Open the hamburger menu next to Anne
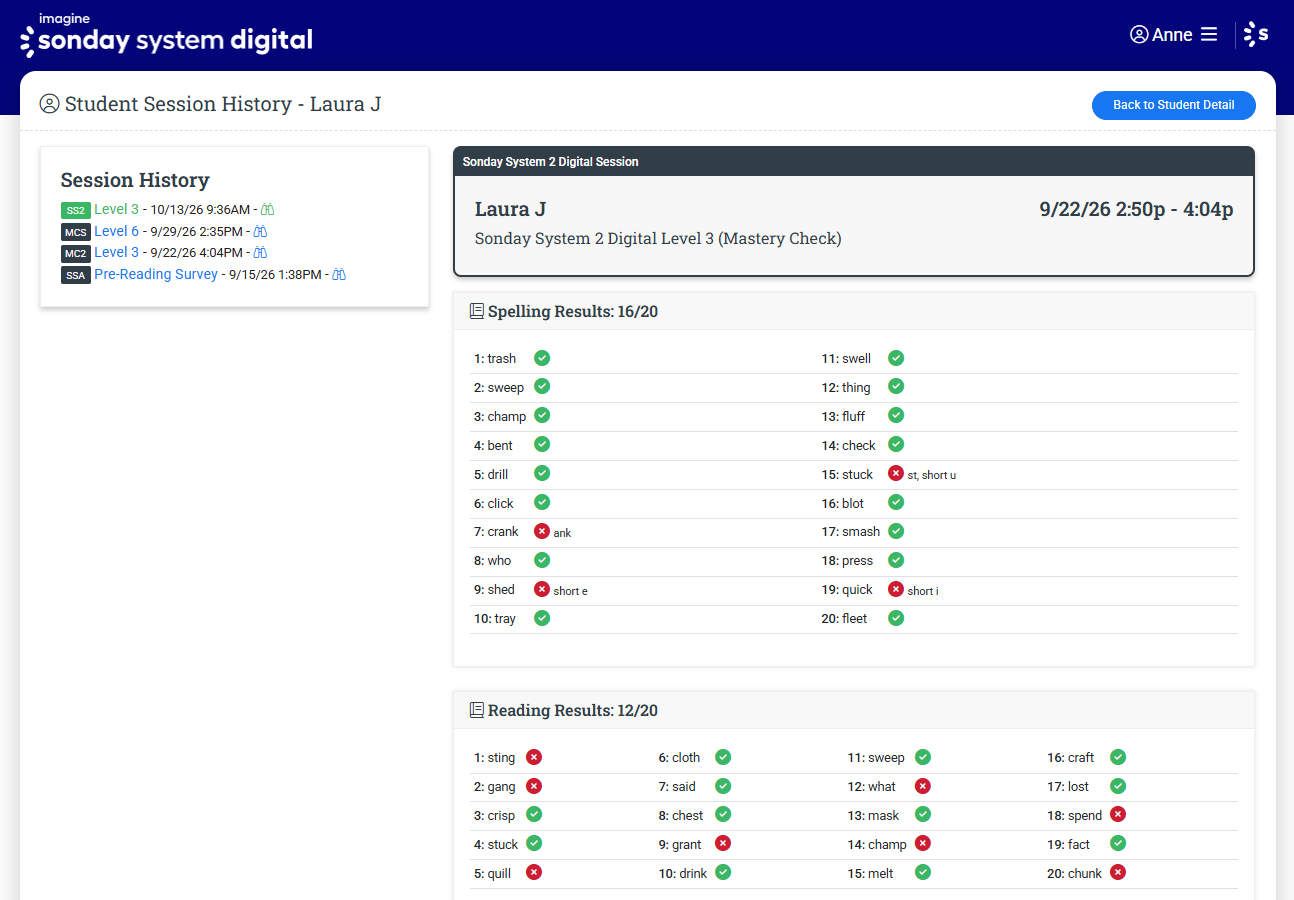Image resolution: width=1294 pixels, height=900 pixels. pyautogui.click(x=1209, y=35)
